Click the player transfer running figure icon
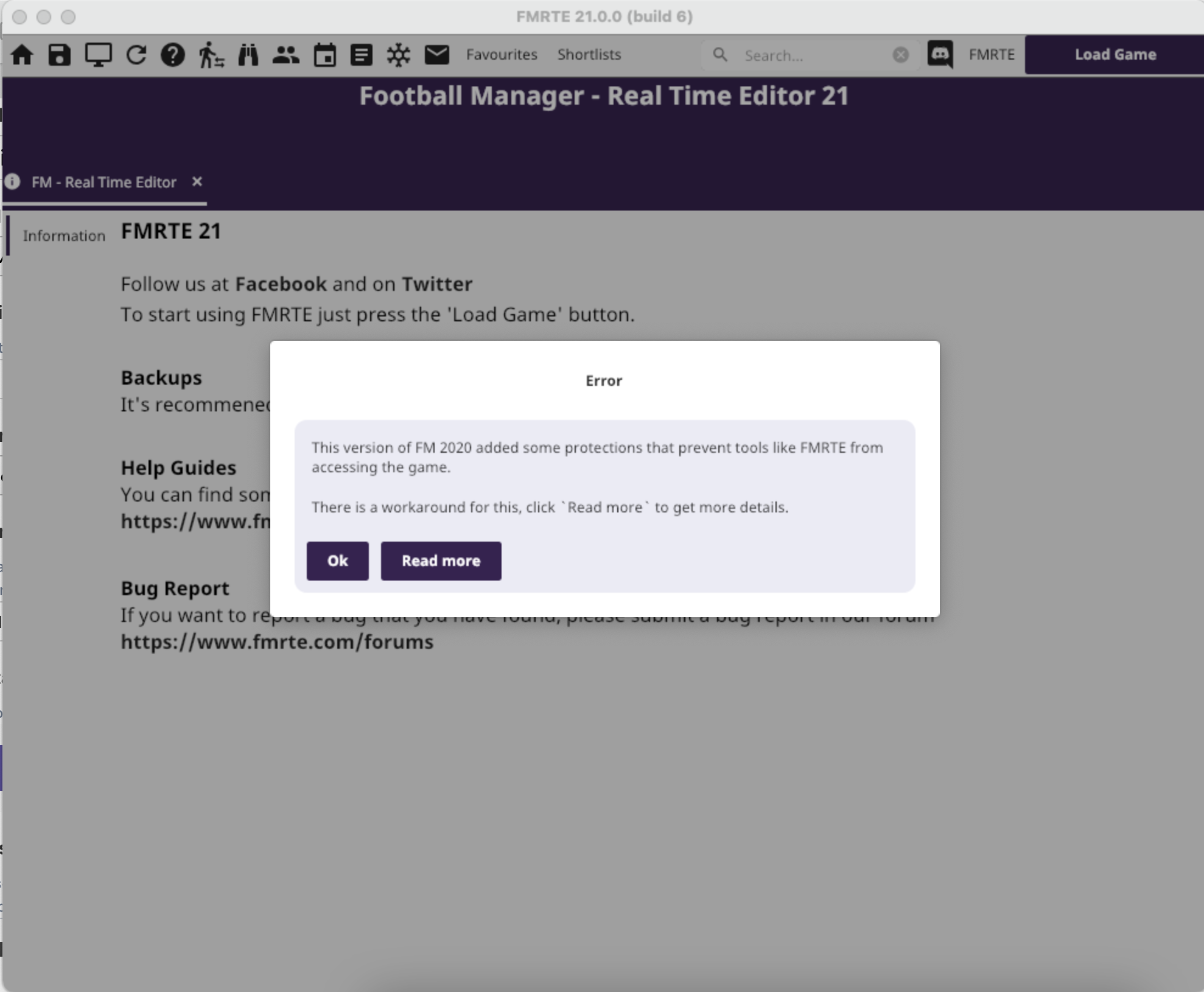Screen dimensions: 1204x992 [x=211, y=55]
